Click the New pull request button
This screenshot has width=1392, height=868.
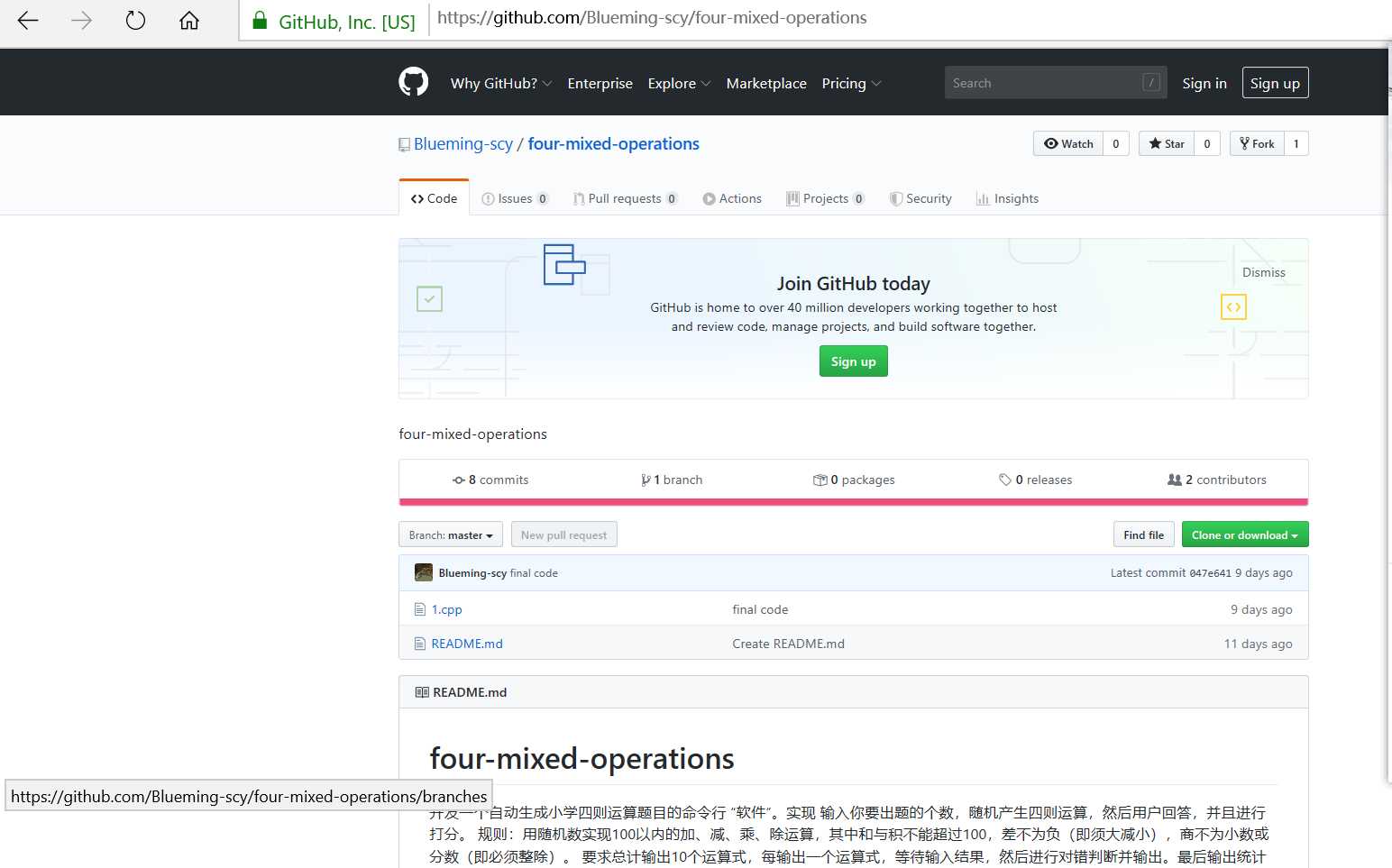(x=563, y=535)
